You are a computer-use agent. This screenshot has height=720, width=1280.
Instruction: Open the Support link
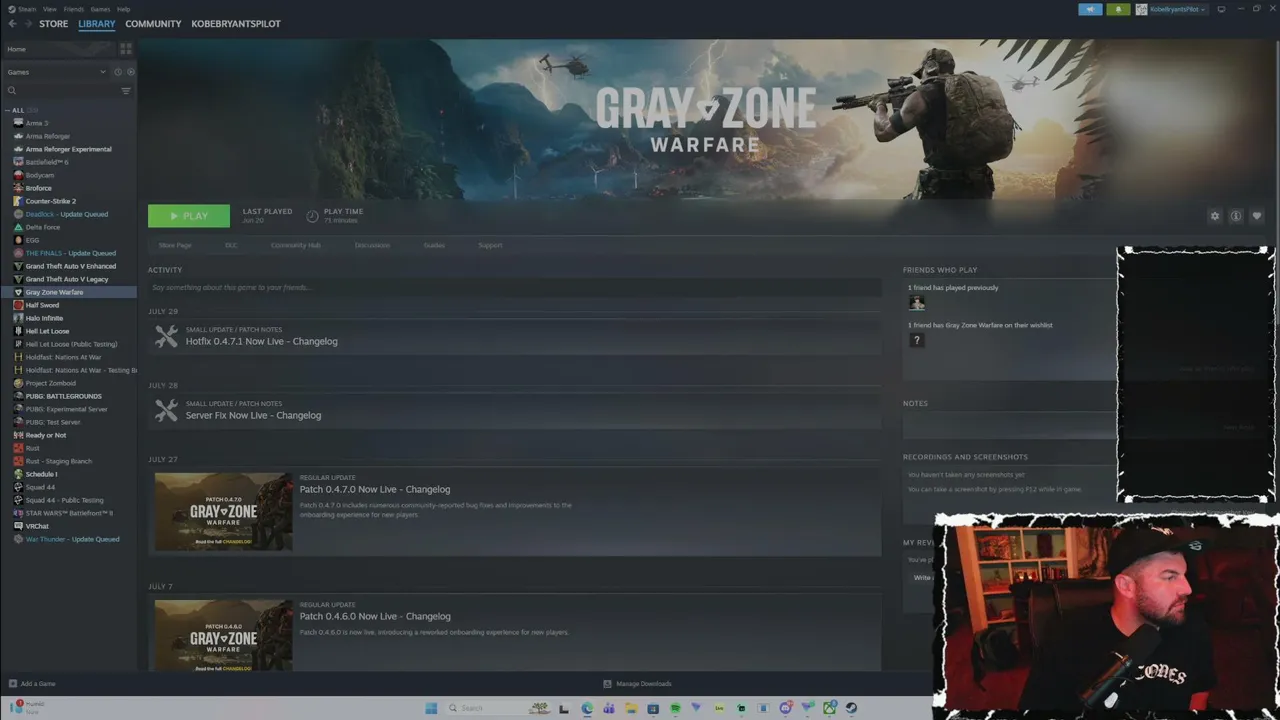tap(490, 245)
